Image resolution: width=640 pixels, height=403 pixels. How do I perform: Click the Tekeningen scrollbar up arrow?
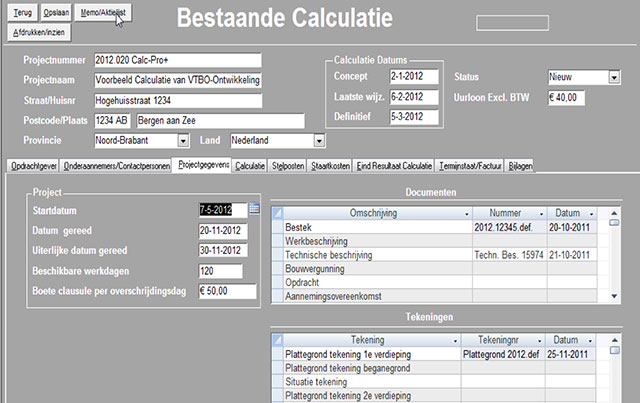[614, 340]
